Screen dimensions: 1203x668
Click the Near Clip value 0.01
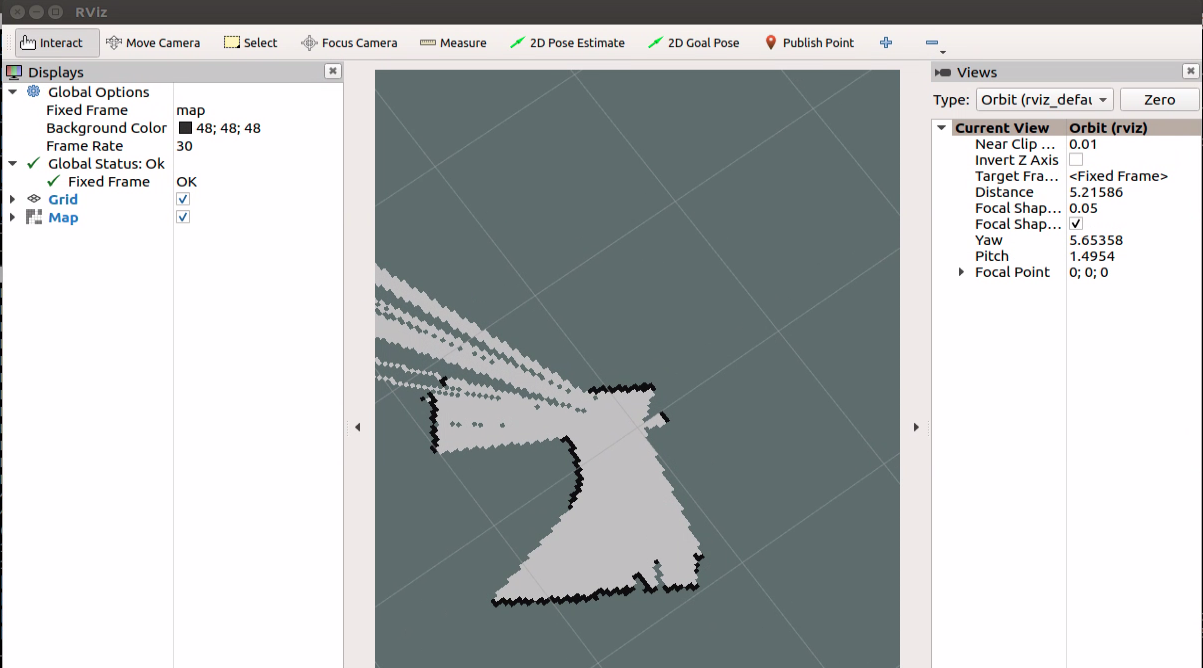(x=1083, y=144)
